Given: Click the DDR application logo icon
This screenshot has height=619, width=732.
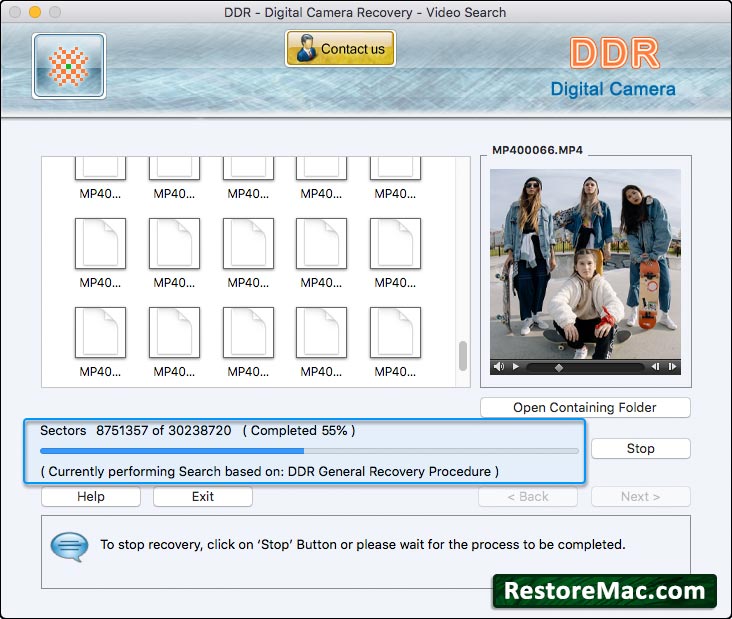Looking at the screenshot, I should (69, 66).
